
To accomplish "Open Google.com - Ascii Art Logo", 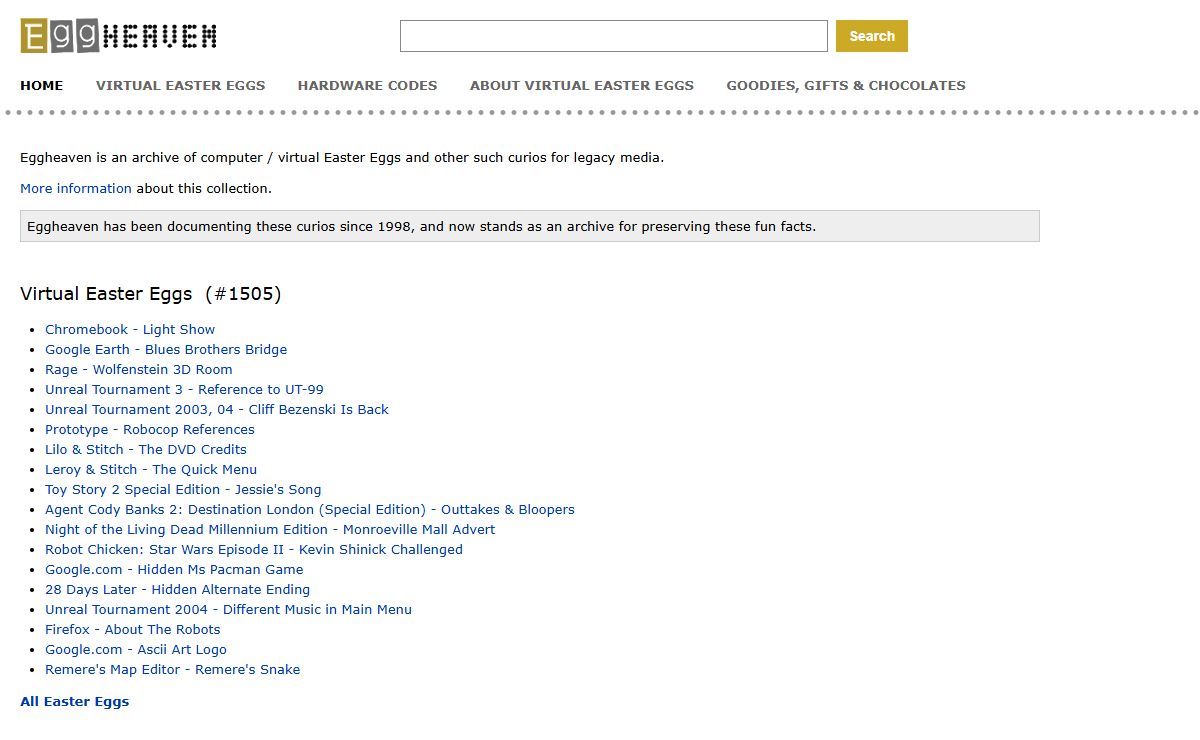I will pyautogui.click(x=136, y=649).
